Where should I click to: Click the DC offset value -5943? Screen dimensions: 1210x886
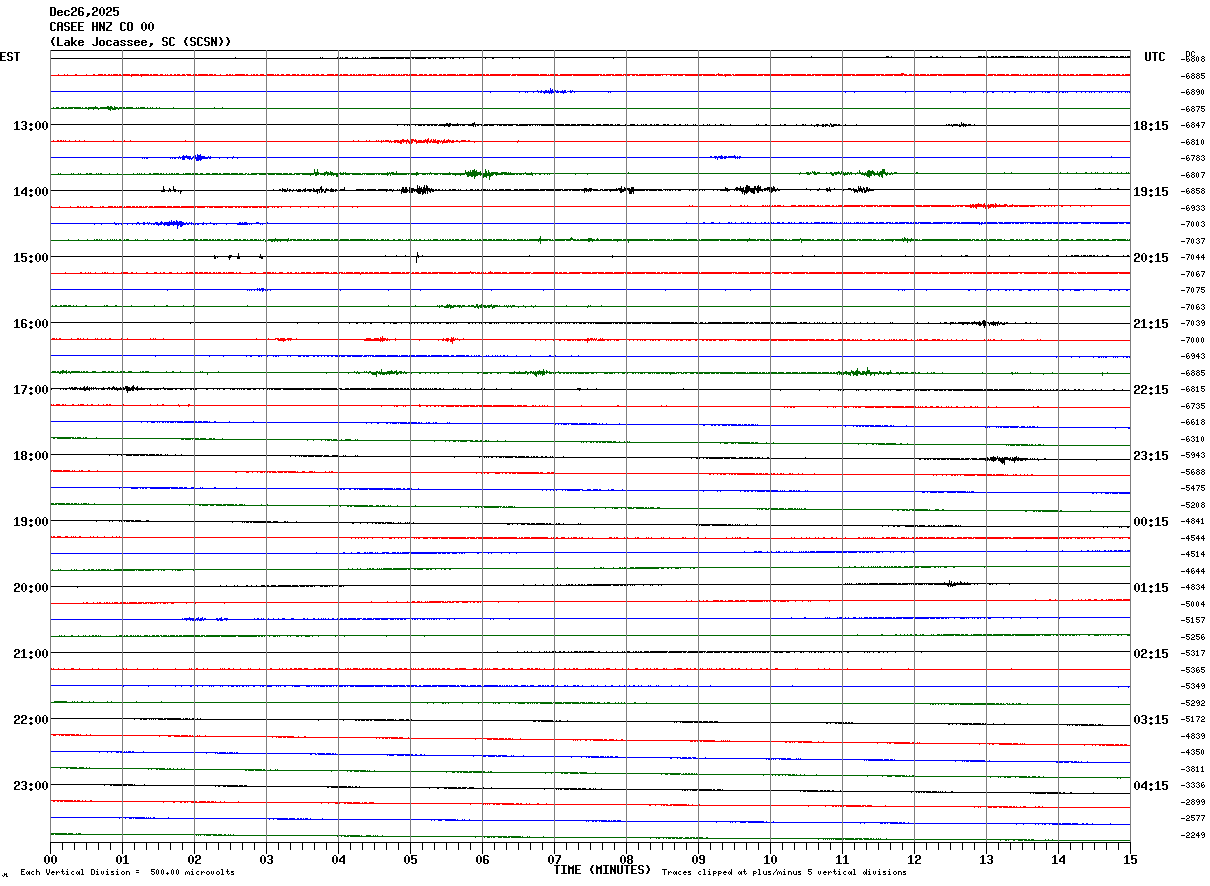pos(1193,456)
